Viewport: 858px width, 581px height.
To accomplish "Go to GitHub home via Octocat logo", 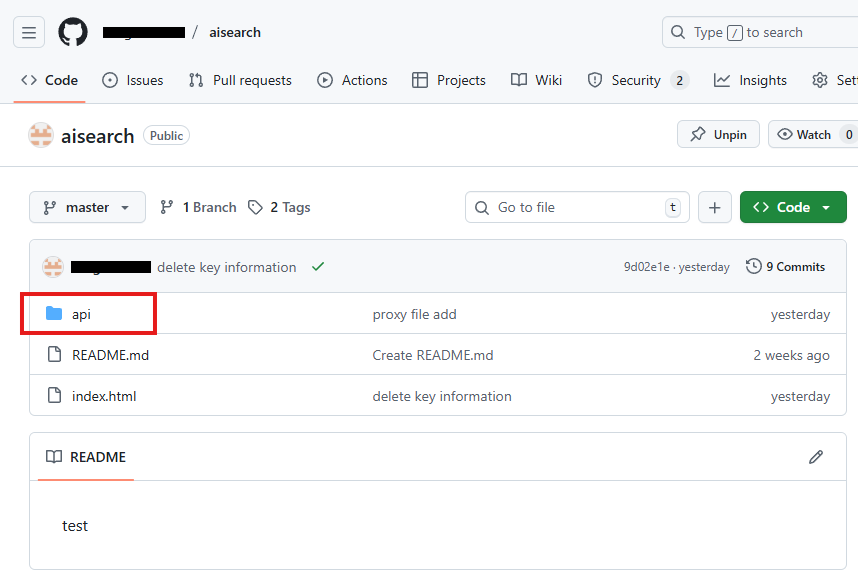I will 73,32.
